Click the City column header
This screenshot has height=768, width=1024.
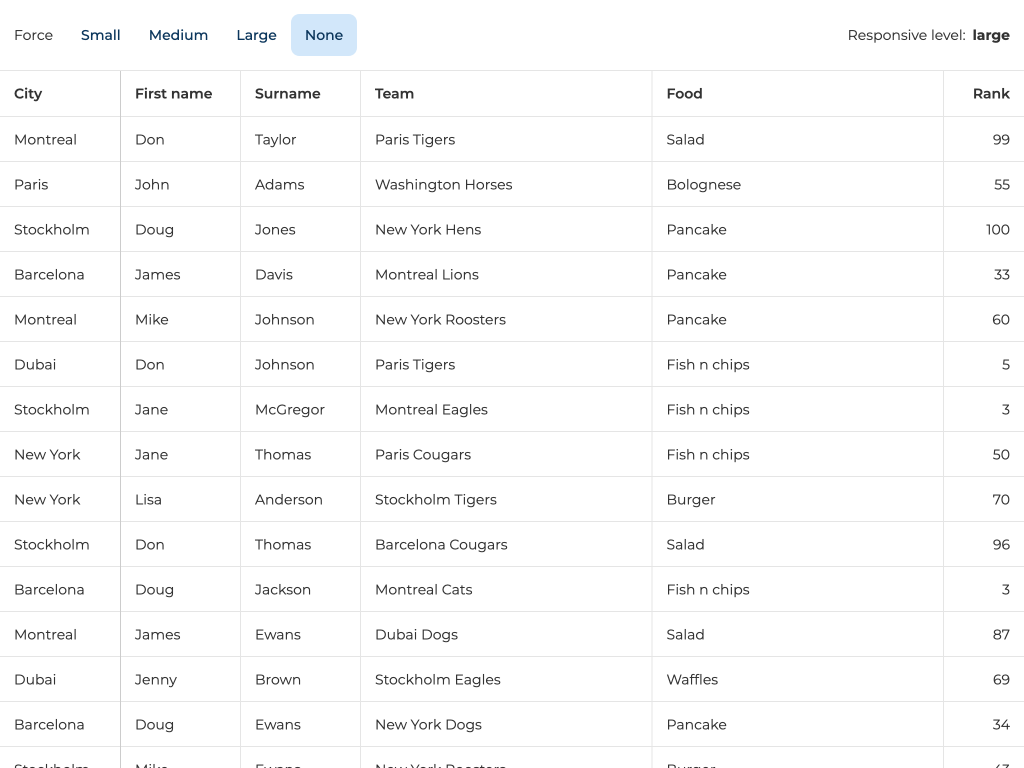(28, 94)
